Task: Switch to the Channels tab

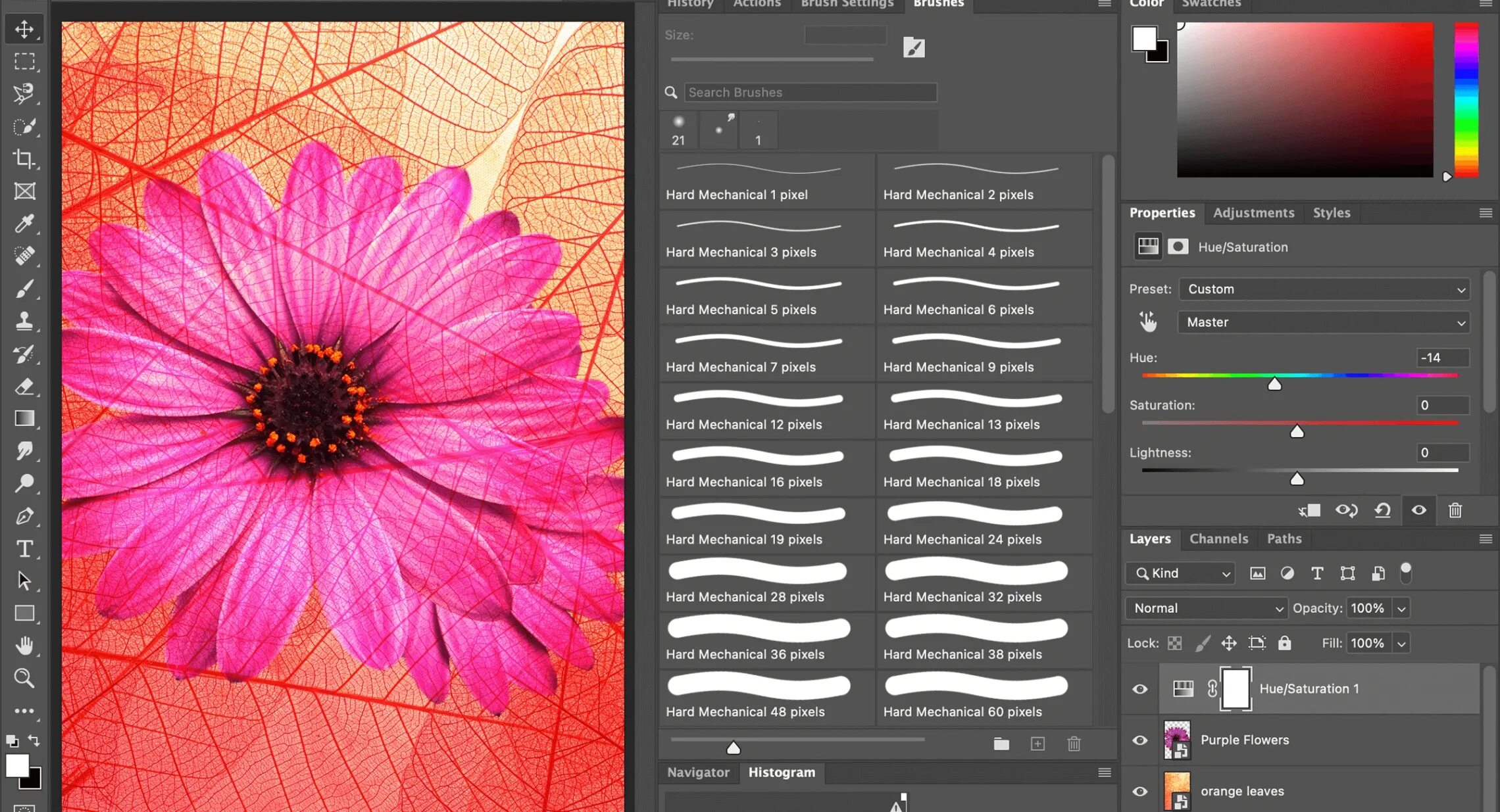Action: (x=1218, y=538)
